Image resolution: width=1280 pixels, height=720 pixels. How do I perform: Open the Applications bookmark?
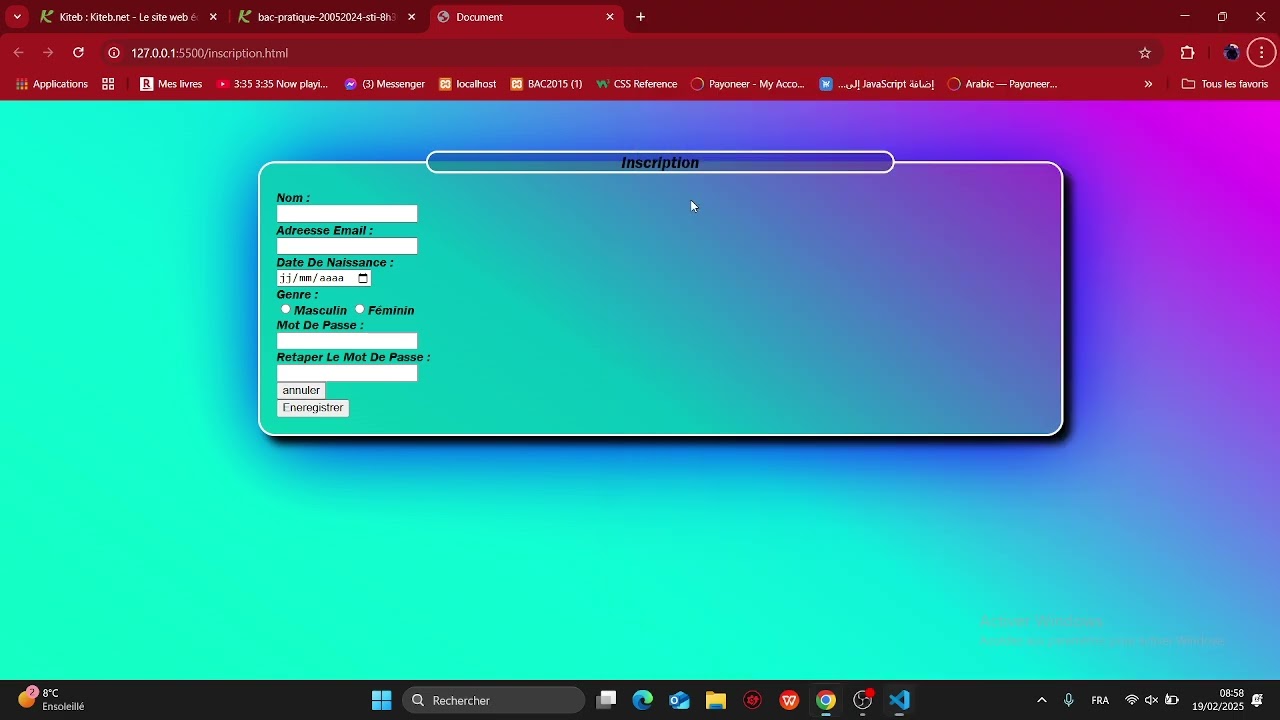52,84
